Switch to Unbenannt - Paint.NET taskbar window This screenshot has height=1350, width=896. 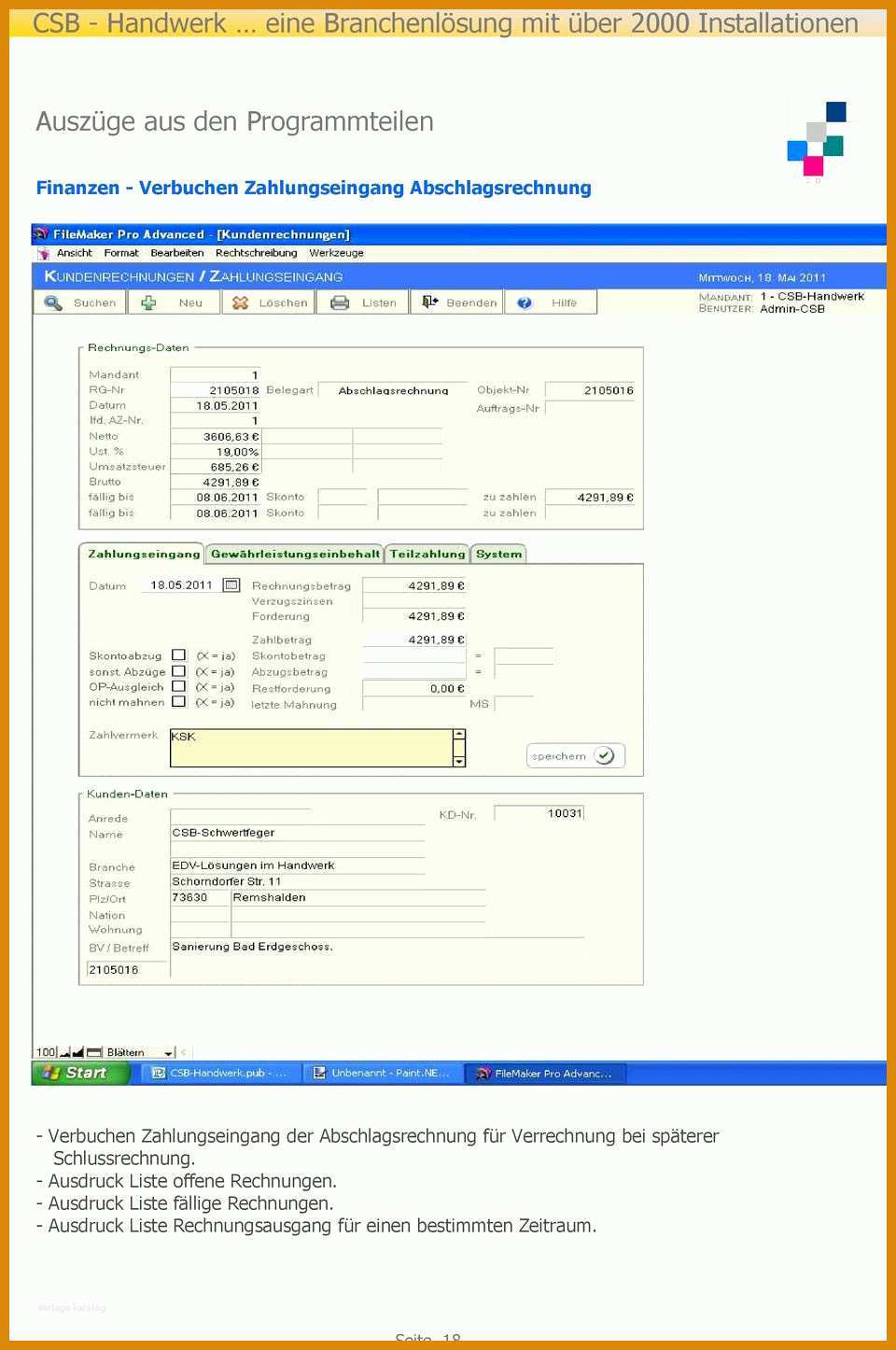coord(383,1073)
